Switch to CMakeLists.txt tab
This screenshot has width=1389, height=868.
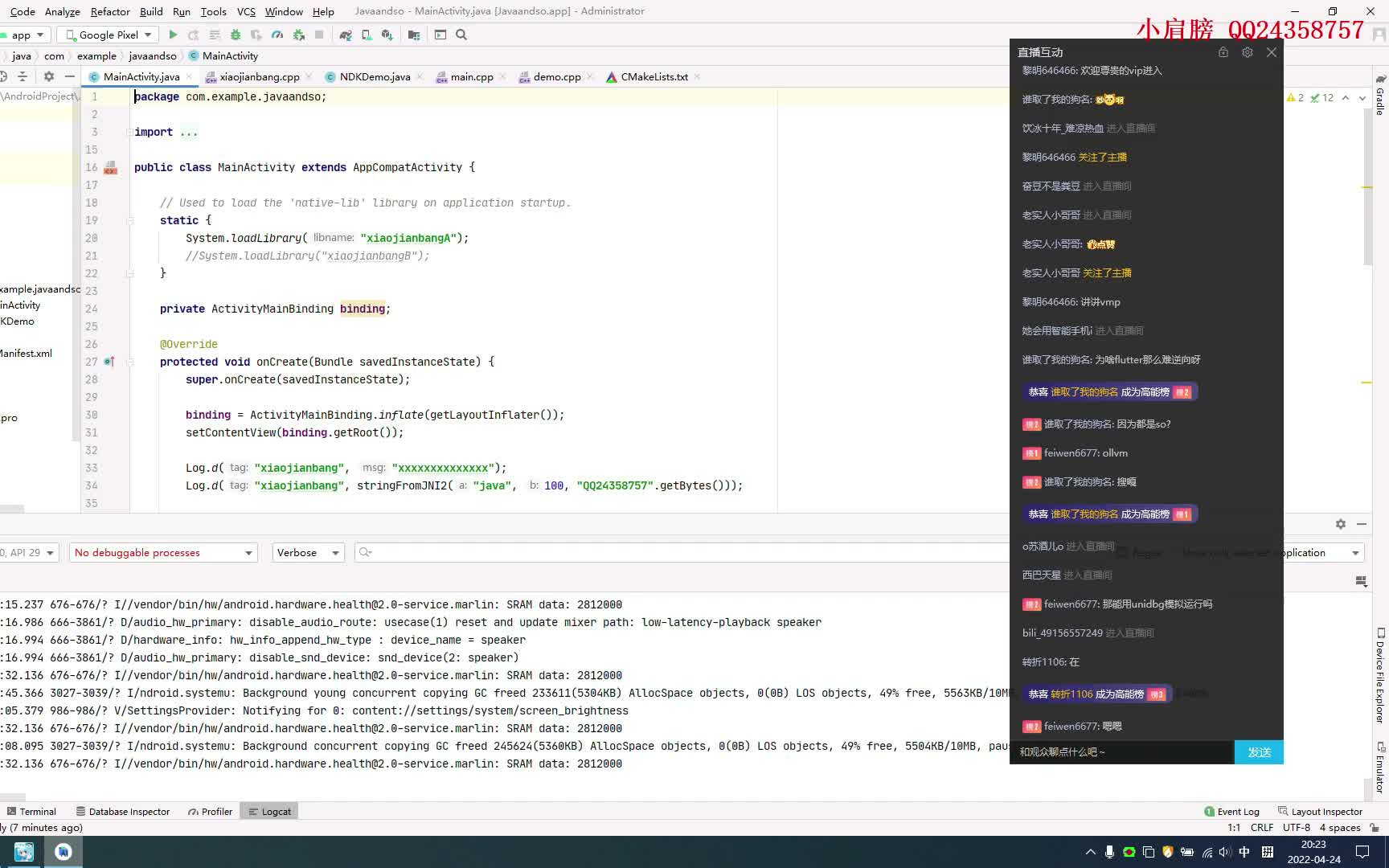[x=654, y=77]
